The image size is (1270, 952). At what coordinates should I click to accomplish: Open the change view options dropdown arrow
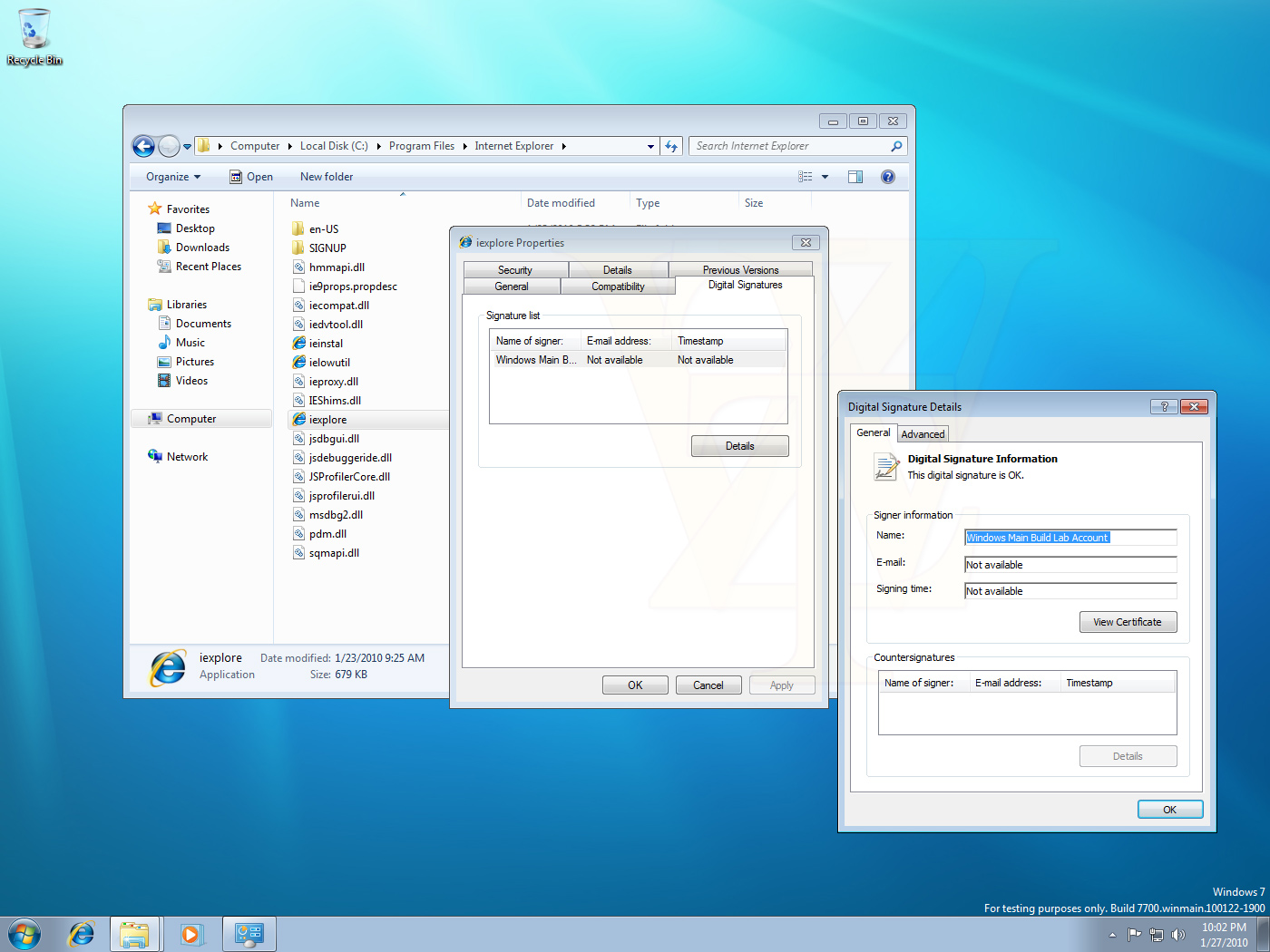[x=825, y=177]
